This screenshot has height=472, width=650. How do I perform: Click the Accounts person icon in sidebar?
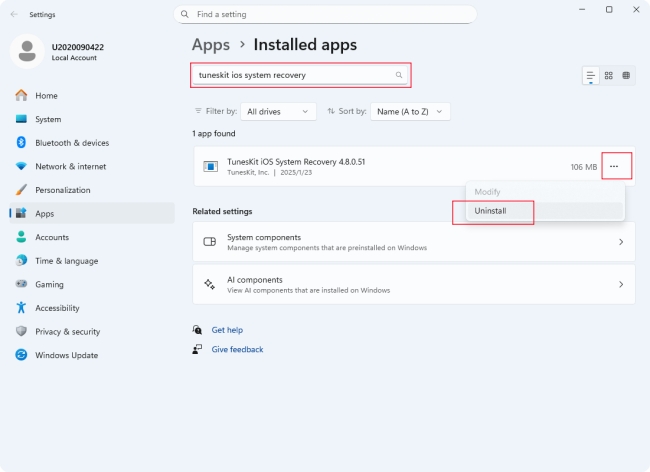21,237
